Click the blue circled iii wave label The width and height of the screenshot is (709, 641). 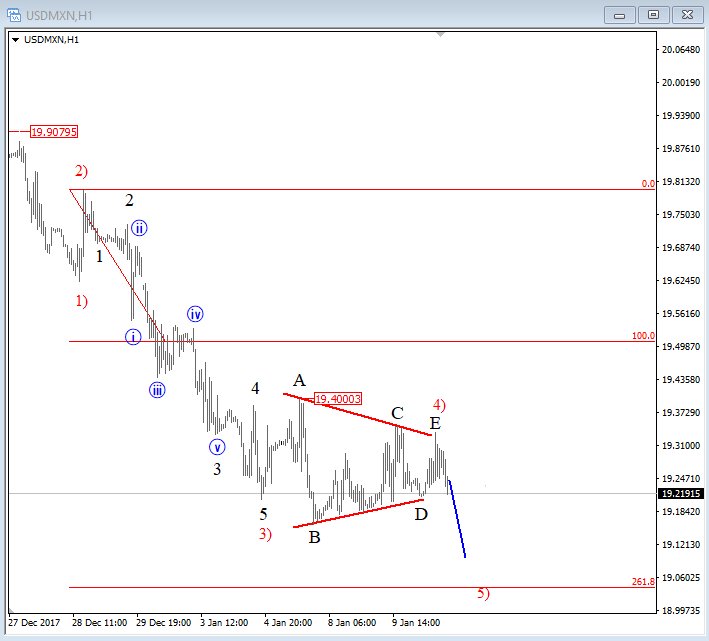coord(157,390)
